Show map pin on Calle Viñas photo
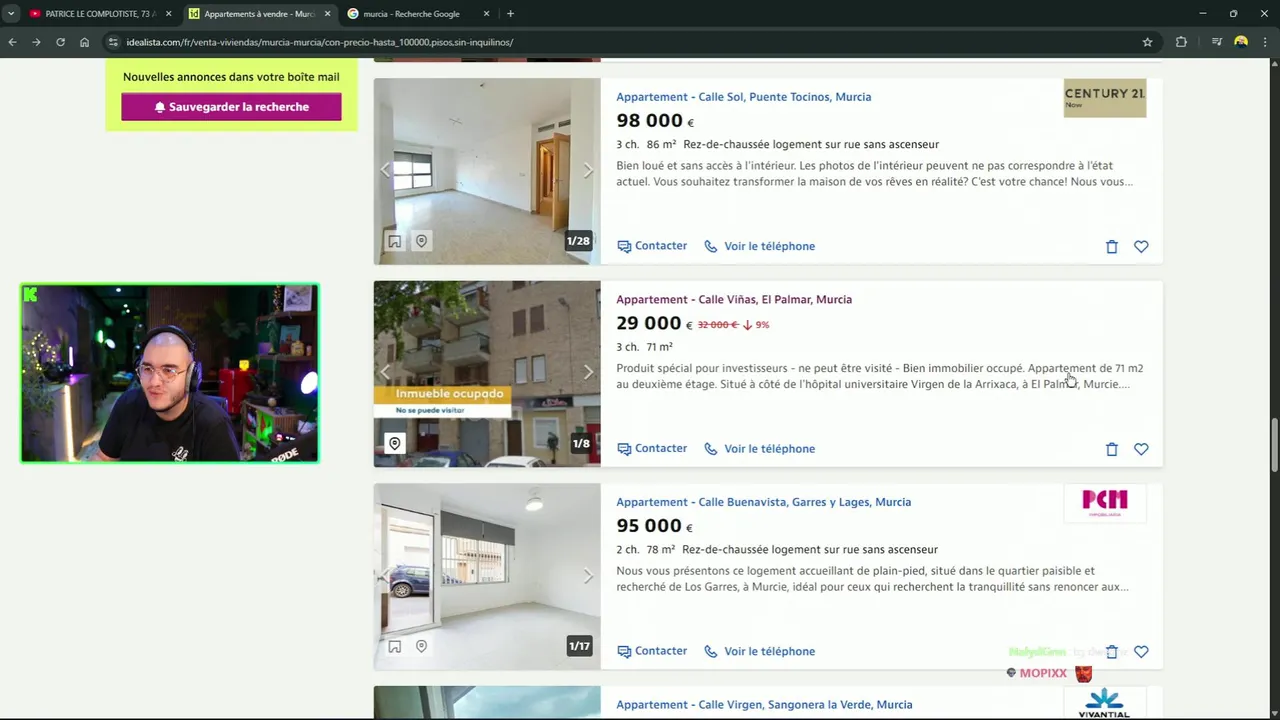Image resolution: width=1280 pixels, height=720 pixels. coord(395,444)
